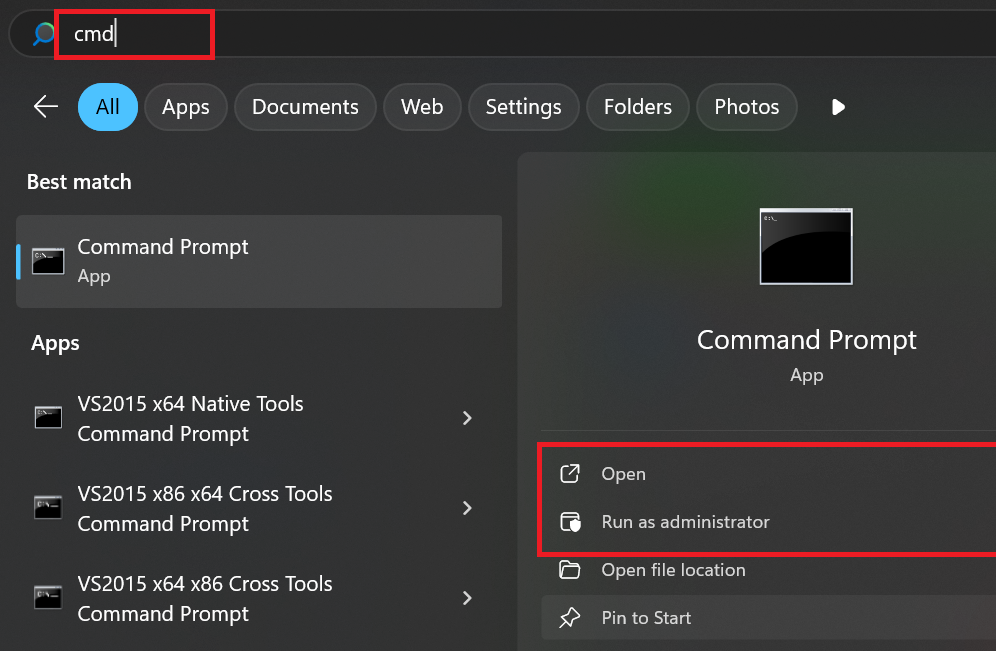Image resolution: width=996 pixels, height=651 pixels.
Task: Select the Photos filter tab
Action: (x=747, y=107)
